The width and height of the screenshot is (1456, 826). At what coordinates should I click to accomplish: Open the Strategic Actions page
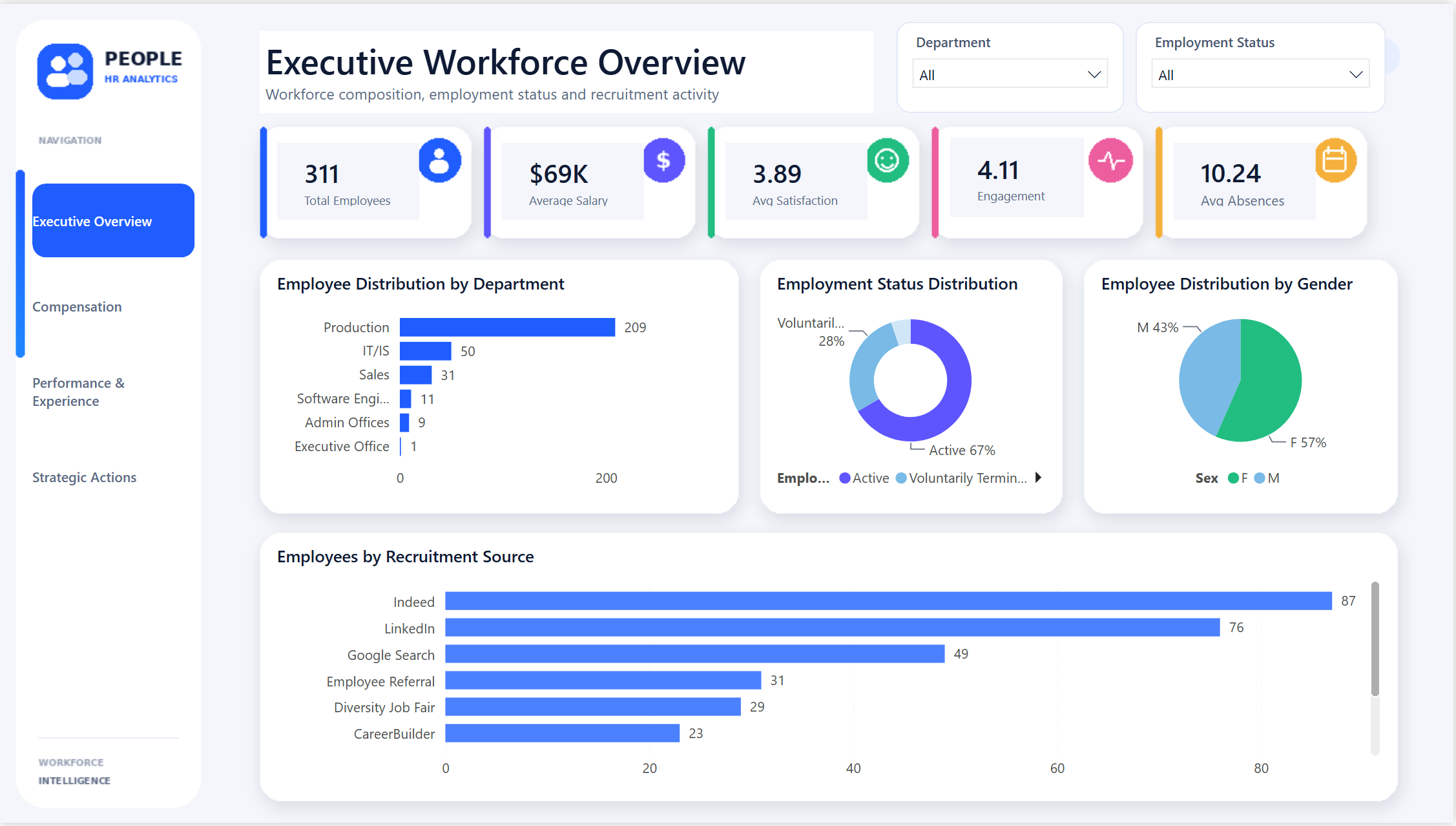point(84,478)
